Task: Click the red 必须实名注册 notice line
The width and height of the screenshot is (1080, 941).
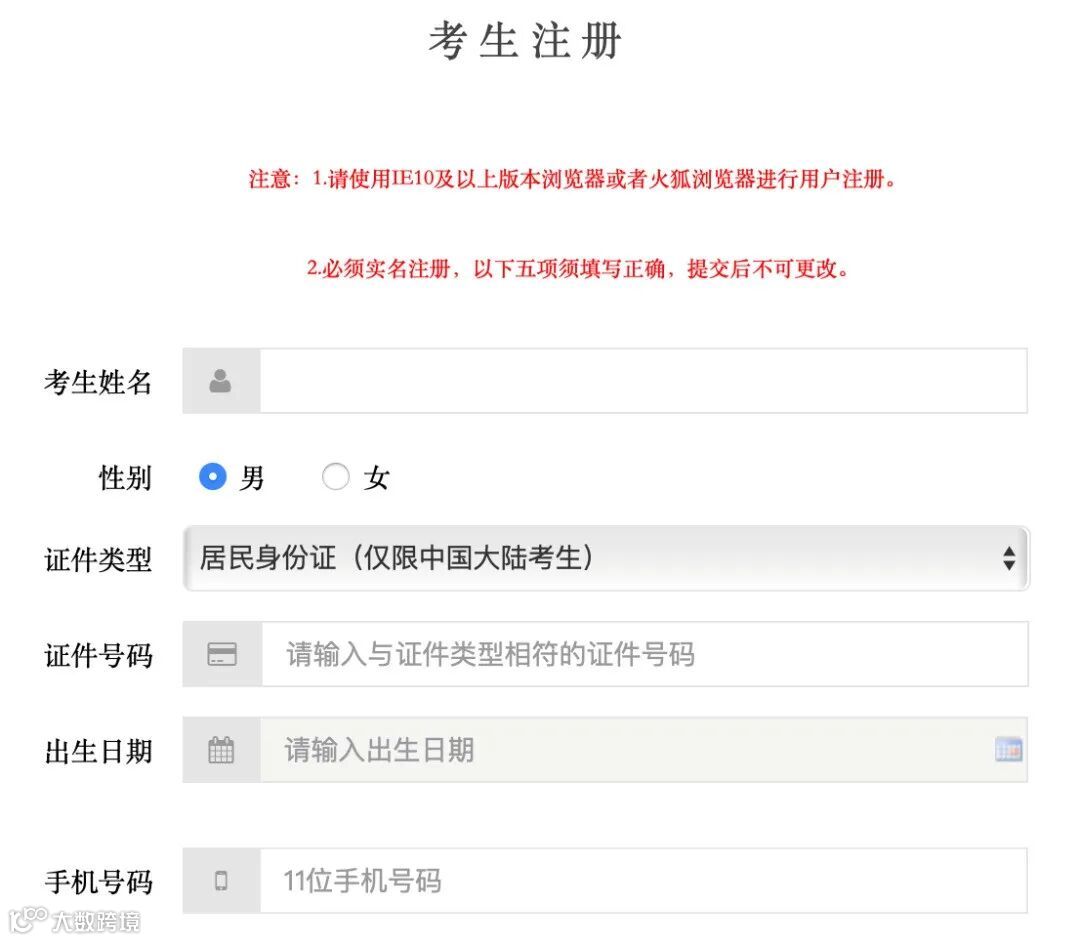Action: tap(577, 269)
